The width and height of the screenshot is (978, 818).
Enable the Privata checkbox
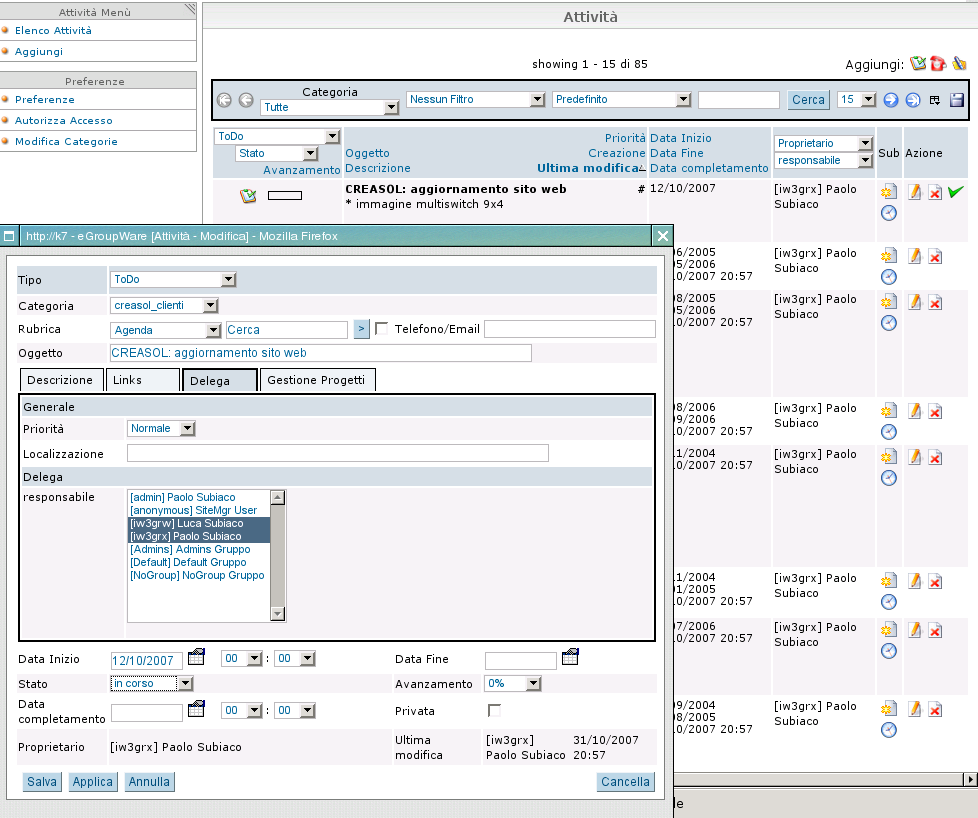tap(494, 710)
